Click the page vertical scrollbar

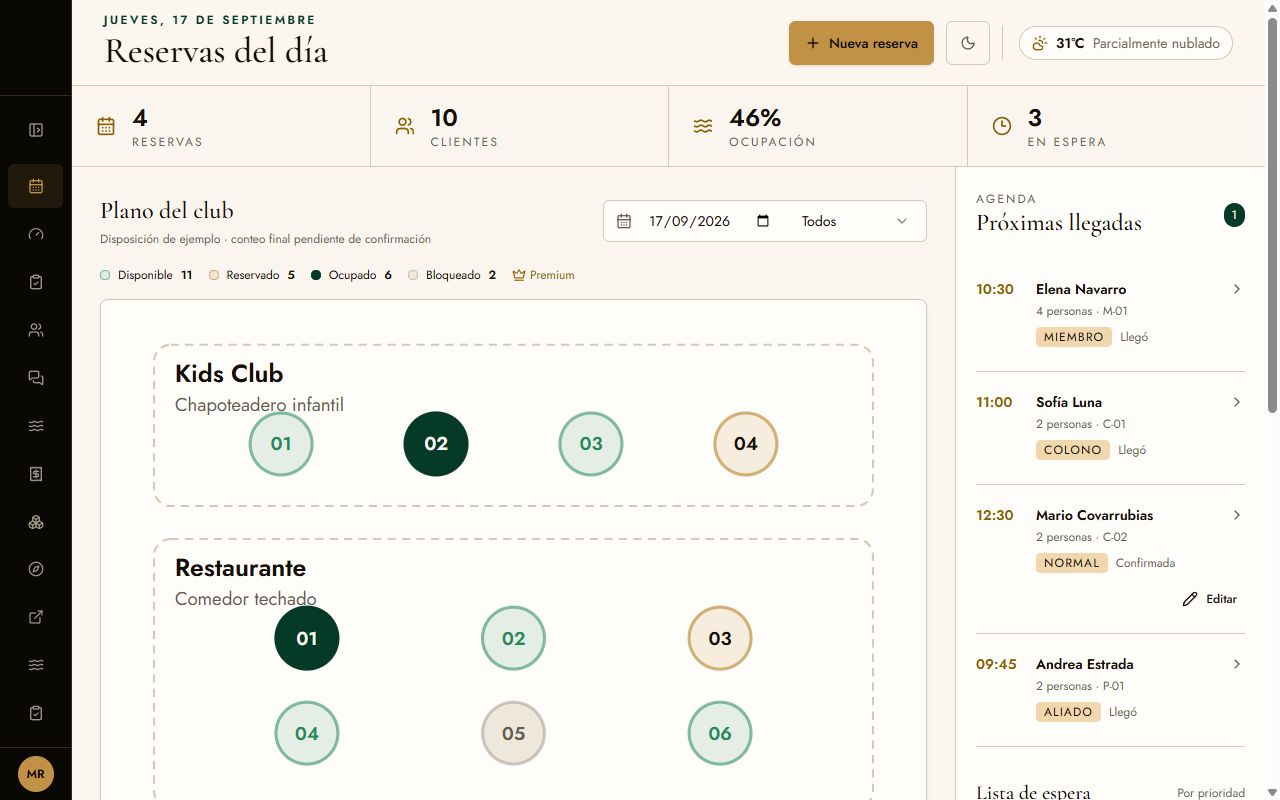click(x=1272, y=216)
